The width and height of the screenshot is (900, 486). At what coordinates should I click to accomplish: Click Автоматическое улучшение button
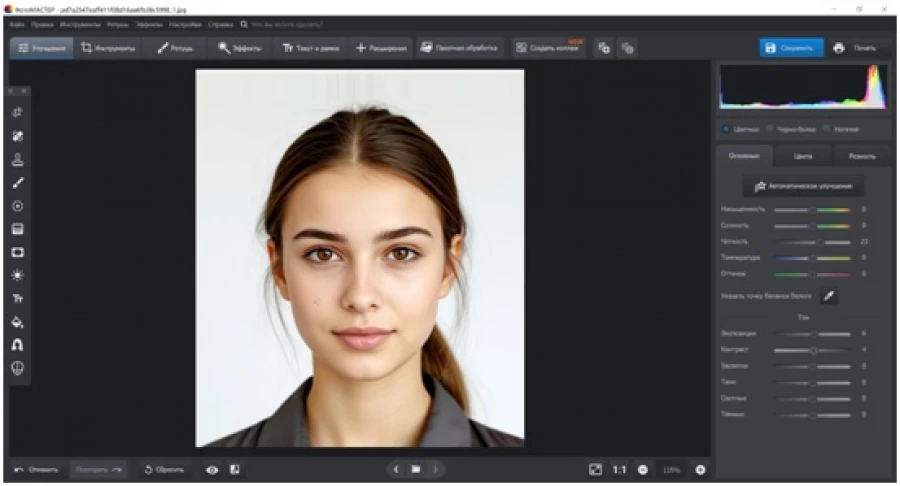803,186
